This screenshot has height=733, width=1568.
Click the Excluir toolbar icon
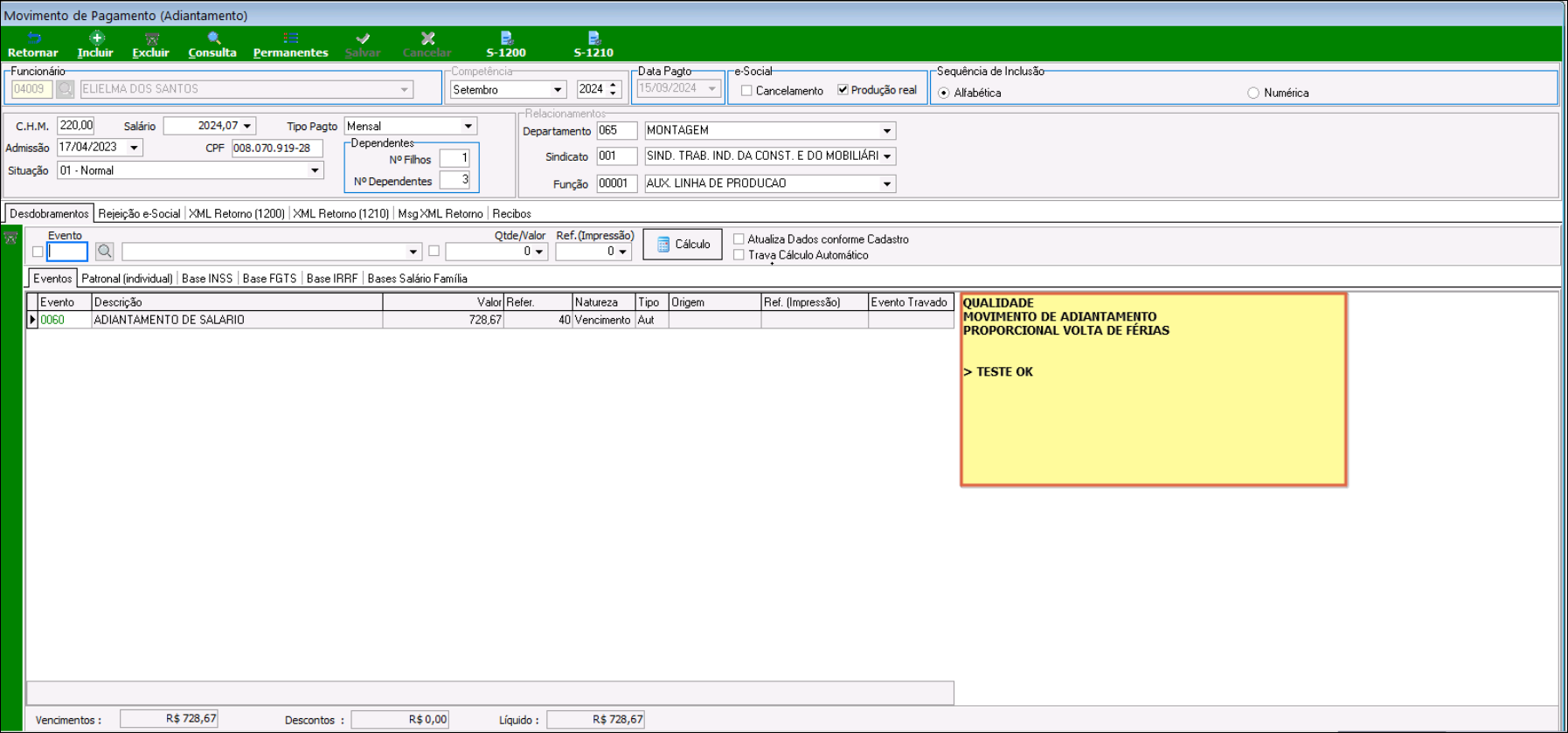pyautogui.click(x=151, y=39)
